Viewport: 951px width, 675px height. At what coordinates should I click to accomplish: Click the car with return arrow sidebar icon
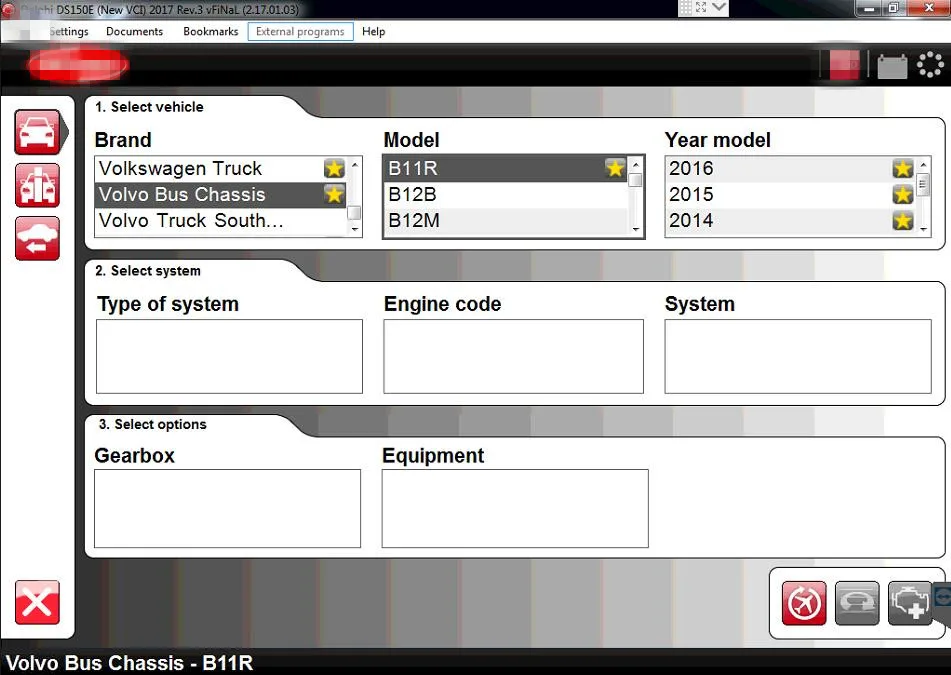pyautogui.click(x=37, y=238)
